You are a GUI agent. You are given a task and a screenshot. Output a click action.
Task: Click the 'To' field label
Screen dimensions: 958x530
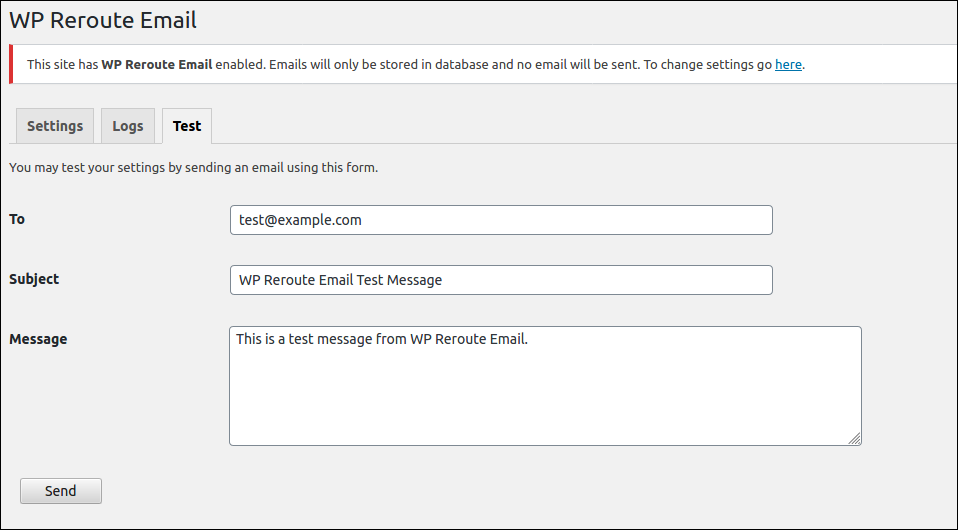point(17,219)
